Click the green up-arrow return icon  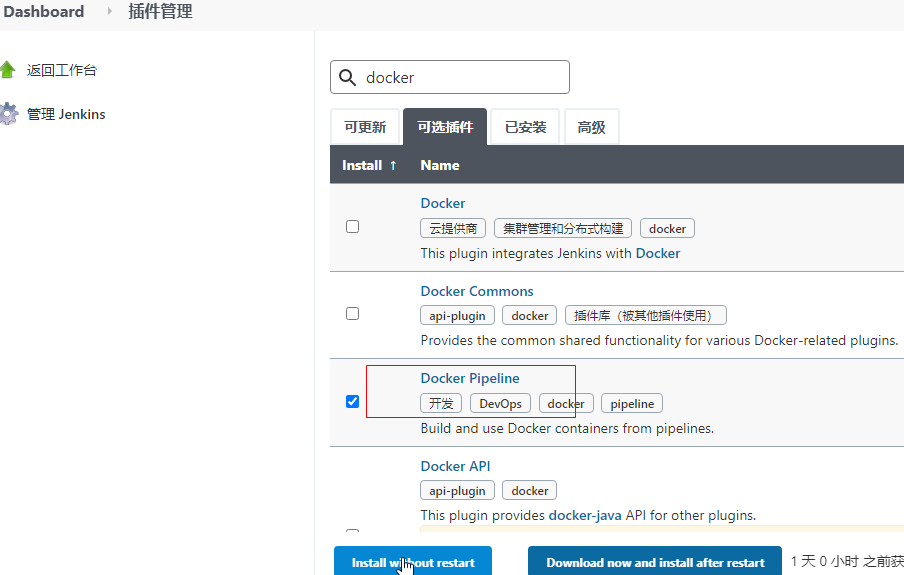(8, 70)
